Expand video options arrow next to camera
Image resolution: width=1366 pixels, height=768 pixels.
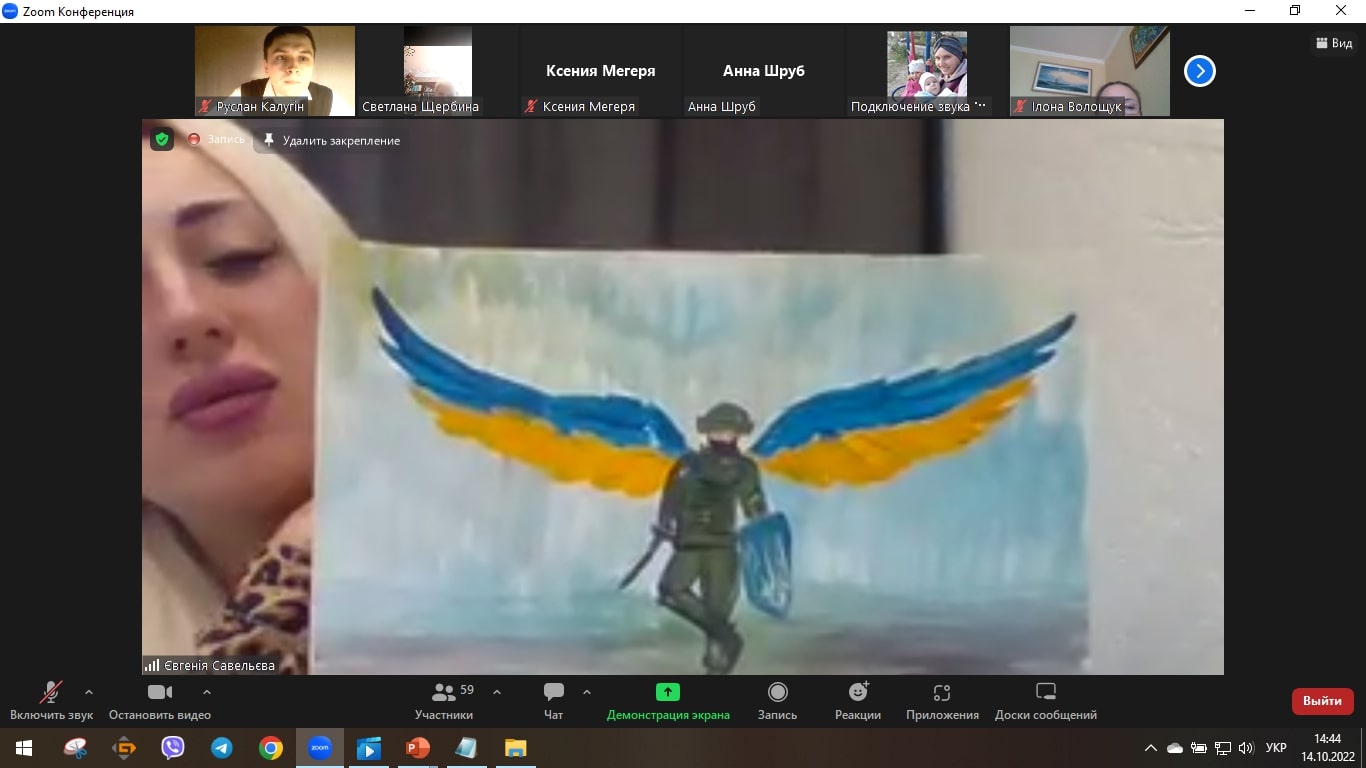coord(207,692)
